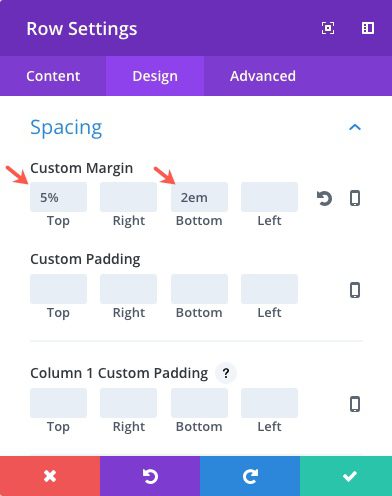This screenshot has height=496, width=392.
Task: Reset Custom Margin values icon
Action: pos(324,198)
